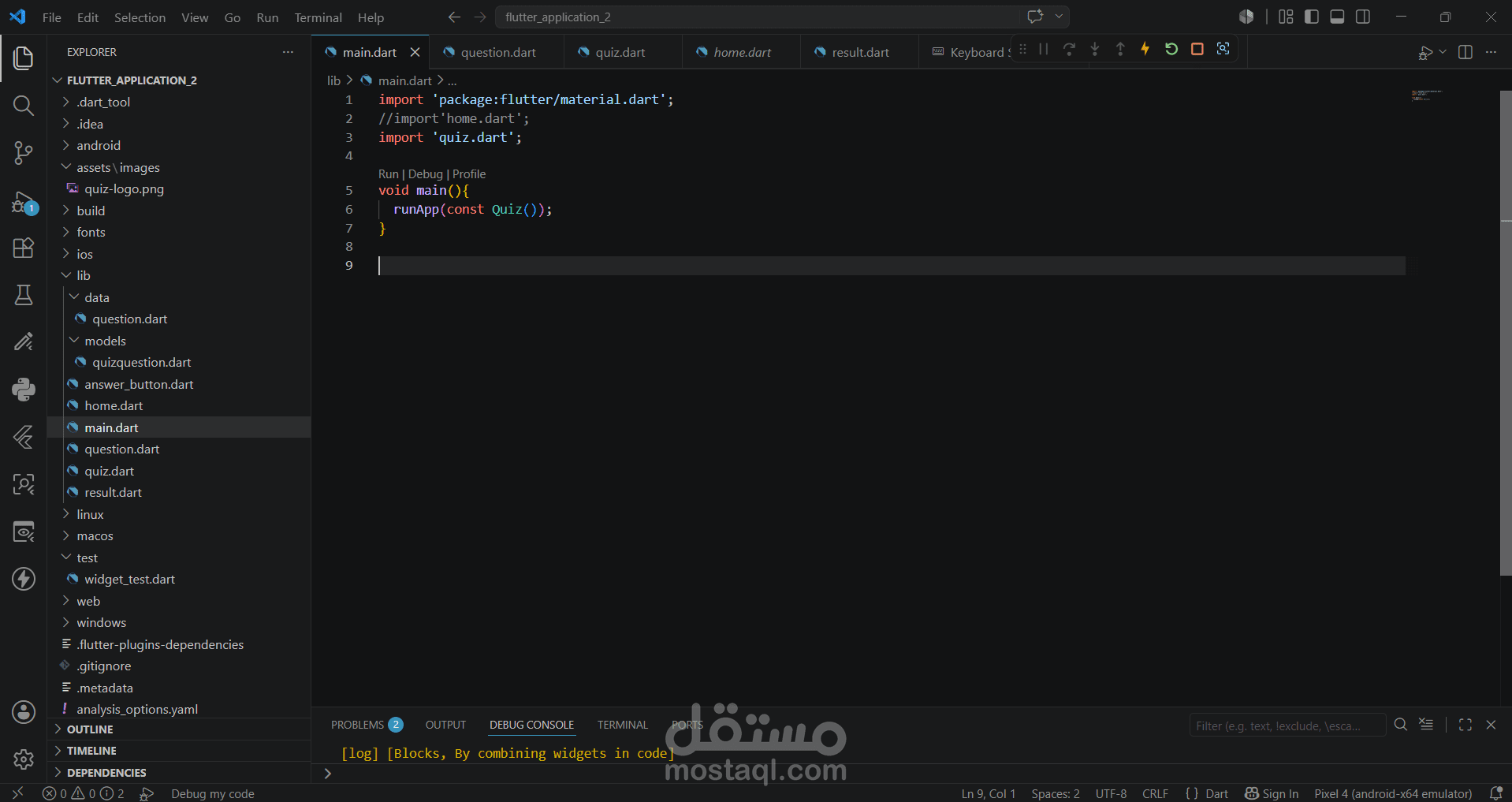
Task: Open the Selection menu
Action: (140, 17)
